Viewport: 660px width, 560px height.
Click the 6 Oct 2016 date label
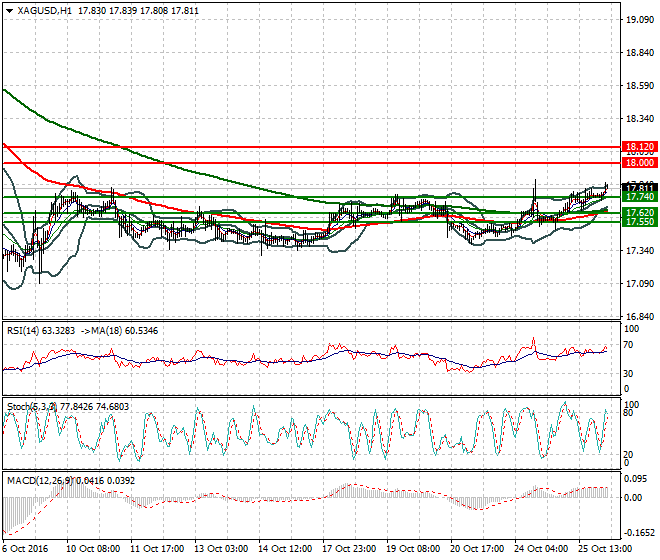click(x=25, y=549)
